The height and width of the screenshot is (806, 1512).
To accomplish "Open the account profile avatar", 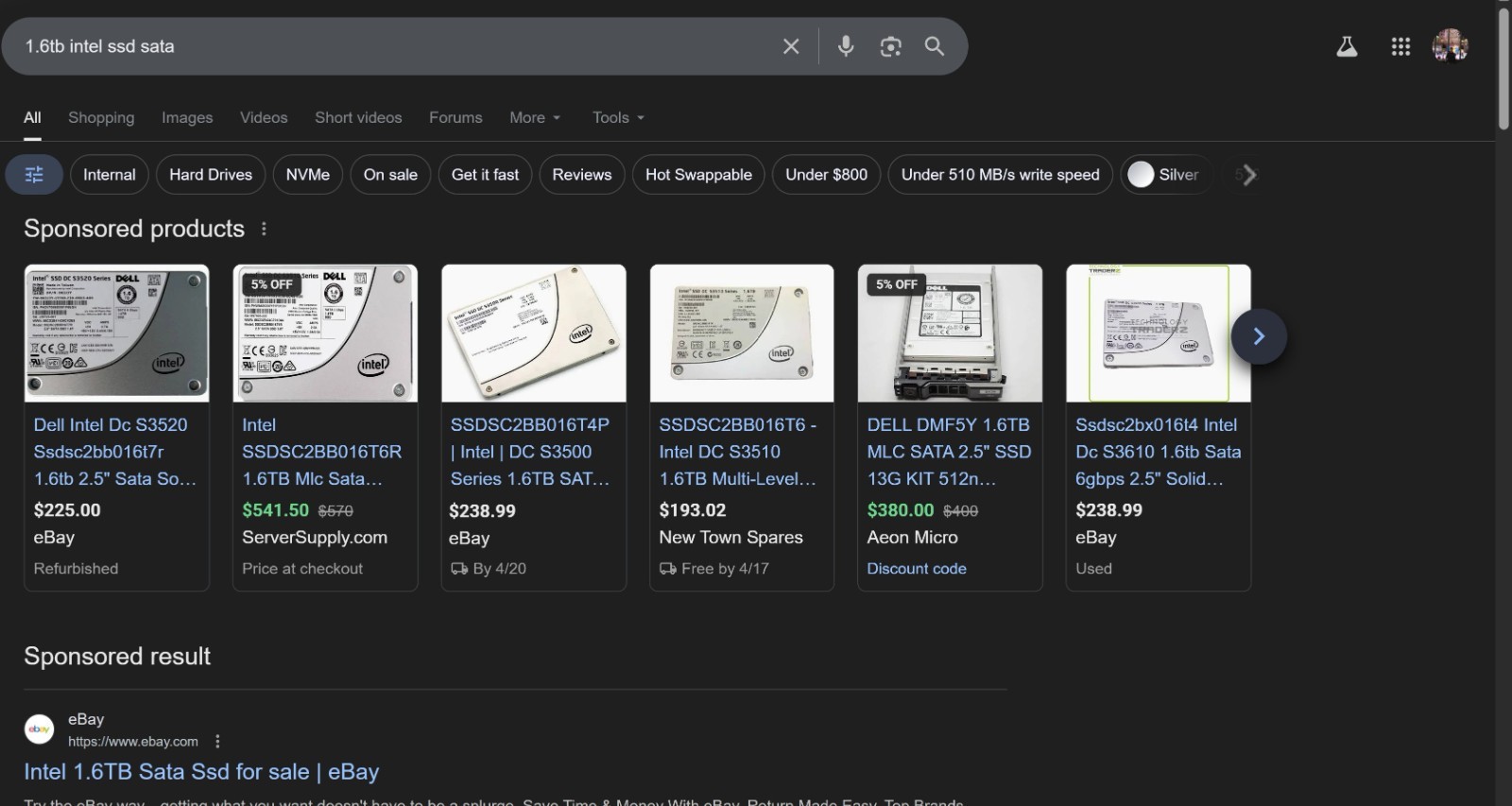I will [1451, 45].
